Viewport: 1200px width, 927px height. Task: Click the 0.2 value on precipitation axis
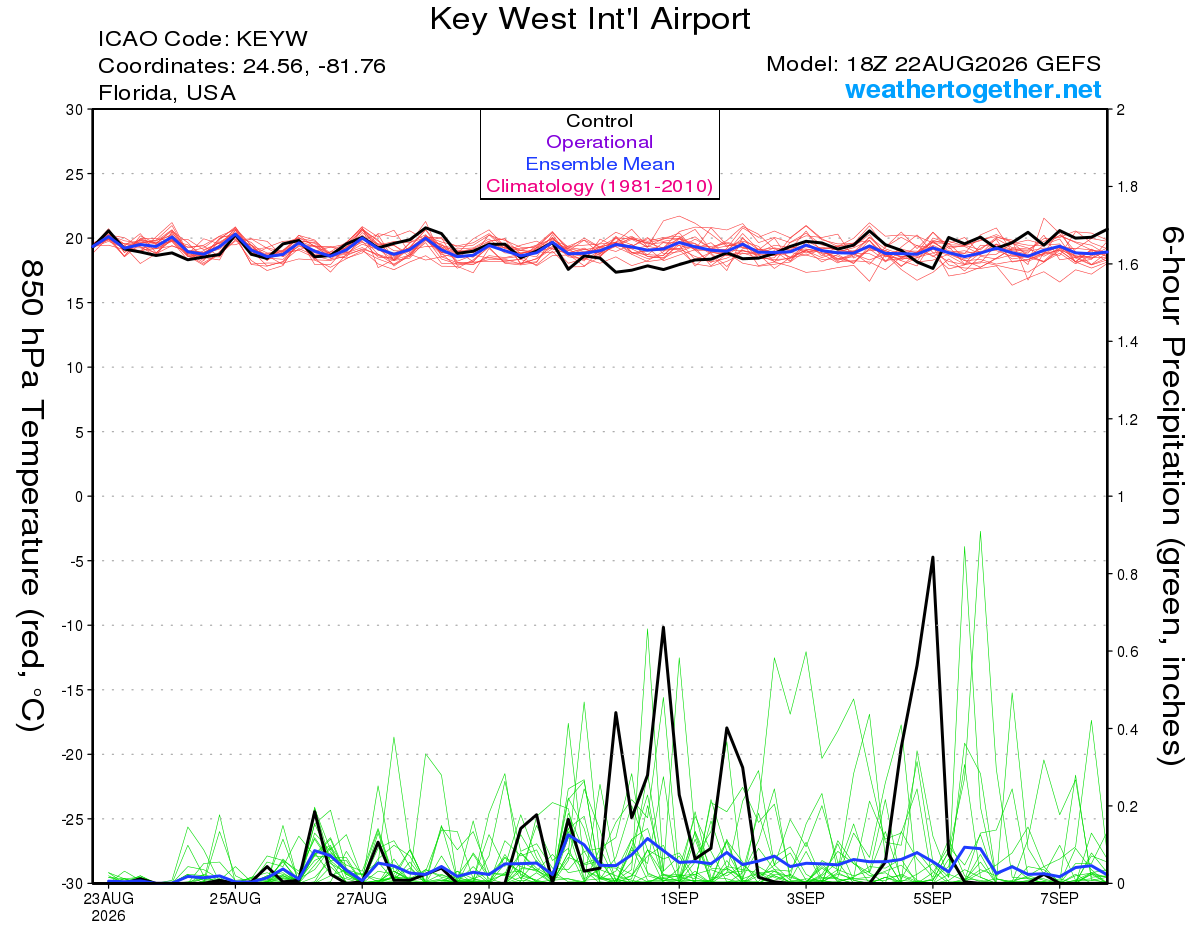pyautogui.click(x=1126, y=806)
